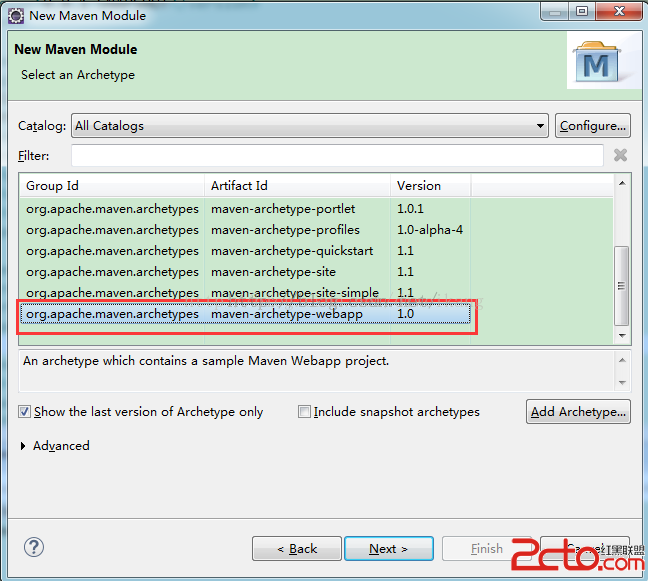This screenshot has height=581, width=648.
Task: Click inside the Filter text field
Action: (337, 155)
